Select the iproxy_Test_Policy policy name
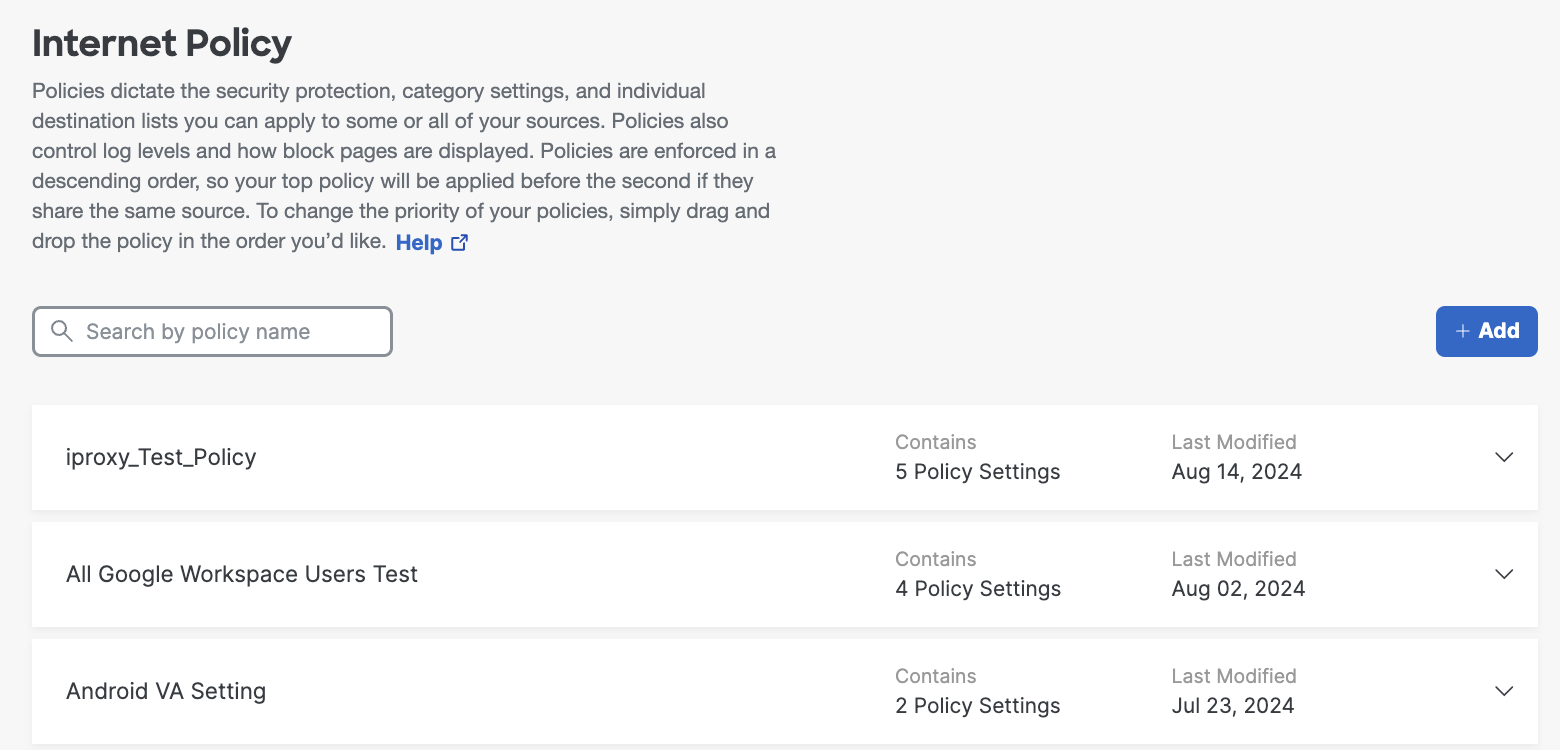The width and height of the screenshot is (1560, 750). click(161, 457)
